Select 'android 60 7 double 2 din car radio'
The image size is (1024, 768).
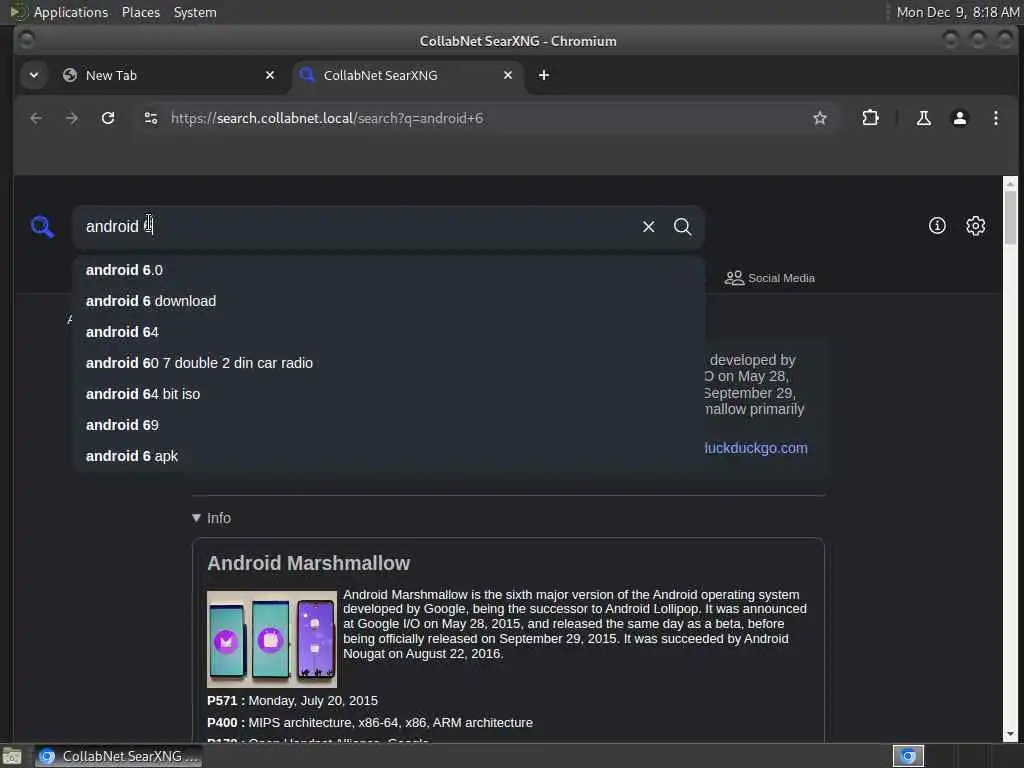pyautogui.click(x=389, y=363)
